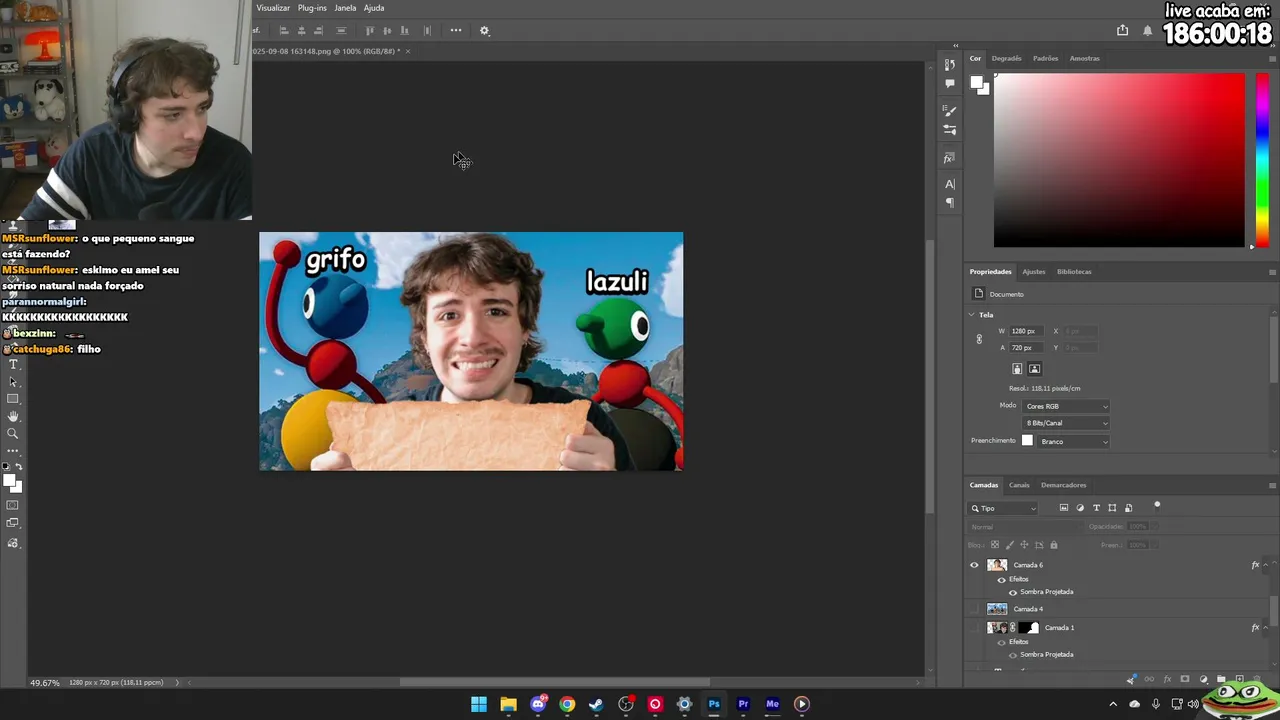Create new group folder icon

[x=1221, y=680]
